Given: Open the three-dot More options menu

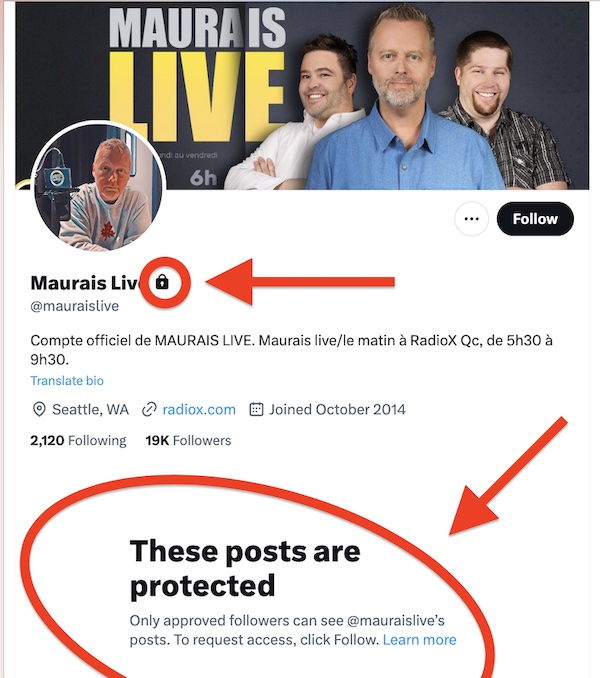Looking at the screenshot, I should (x=472, y=219).
